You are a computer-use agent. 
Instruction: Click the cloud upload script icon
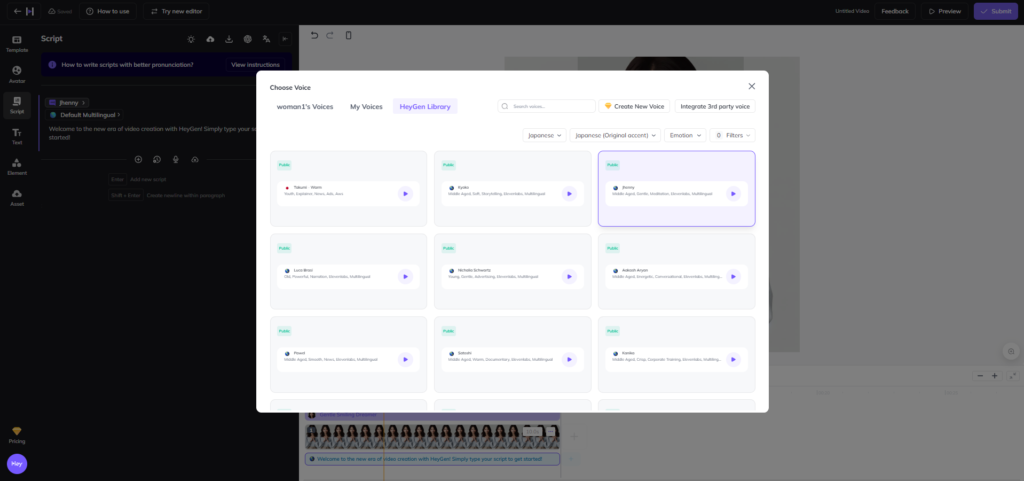coord(210,39)
